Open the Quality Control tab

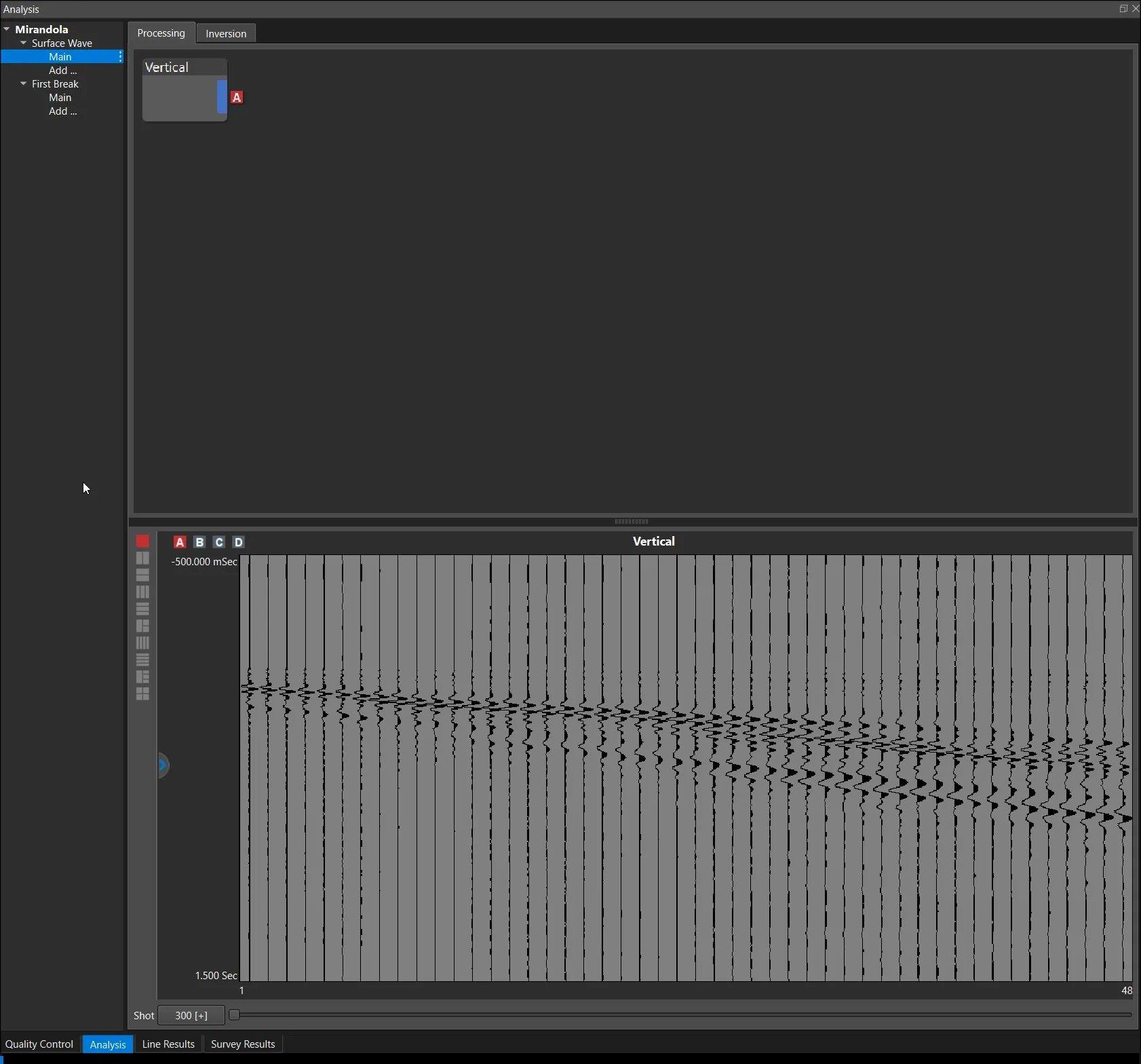(39, 1044)
